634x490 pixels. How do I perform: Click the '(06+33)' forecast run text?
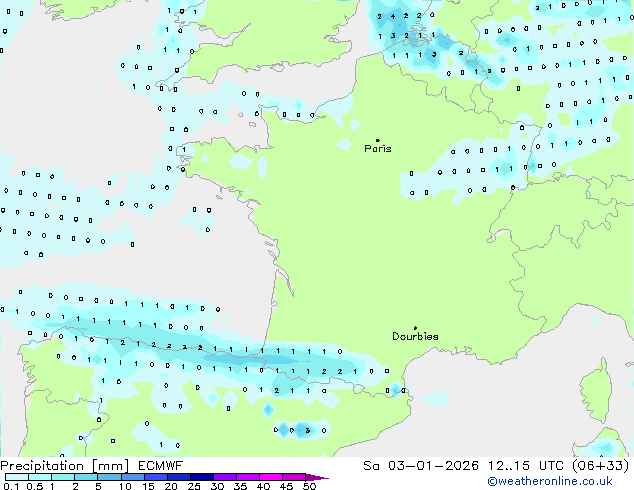point(601,466)
